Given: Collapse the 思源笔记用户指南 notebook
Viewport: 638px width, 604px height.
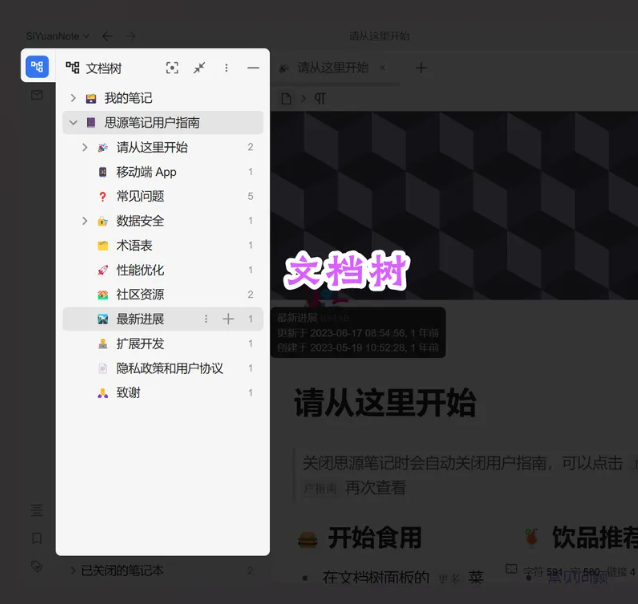Looking at the screenshot, I should pos(73,123).
